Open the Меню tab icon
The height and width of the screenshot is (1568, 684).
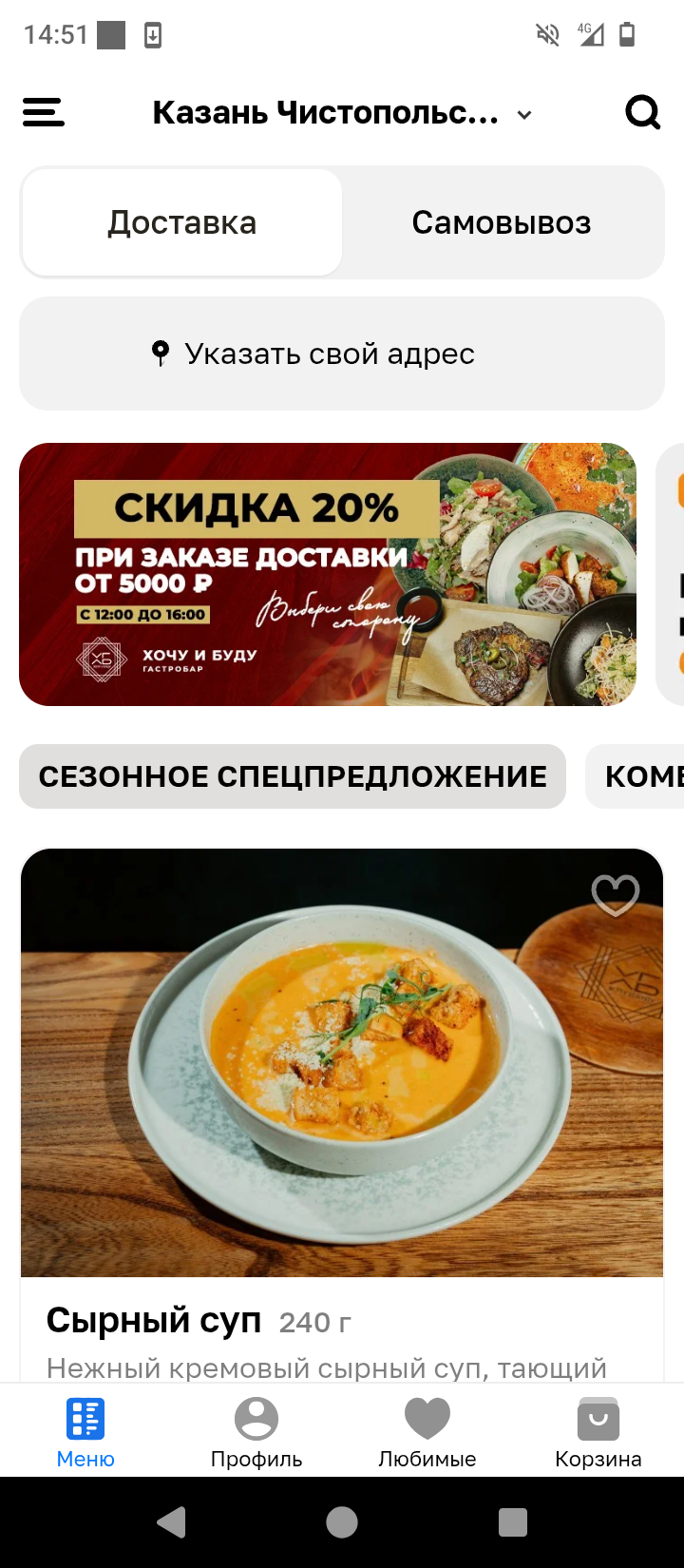pyautogui.click(x=85, y=1419)
